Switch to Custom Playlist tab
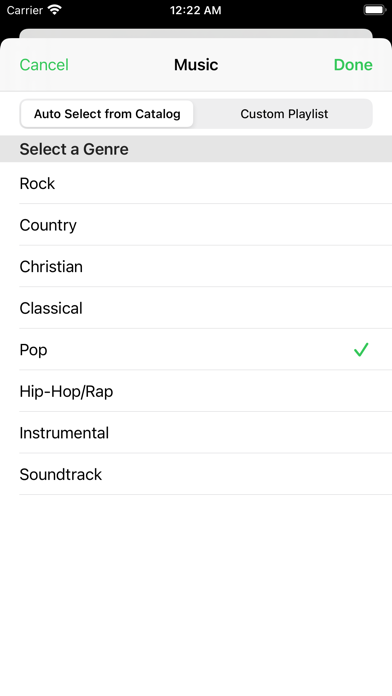Image resolution: width=392 pixels, height=696 pixels. point(284,114)
